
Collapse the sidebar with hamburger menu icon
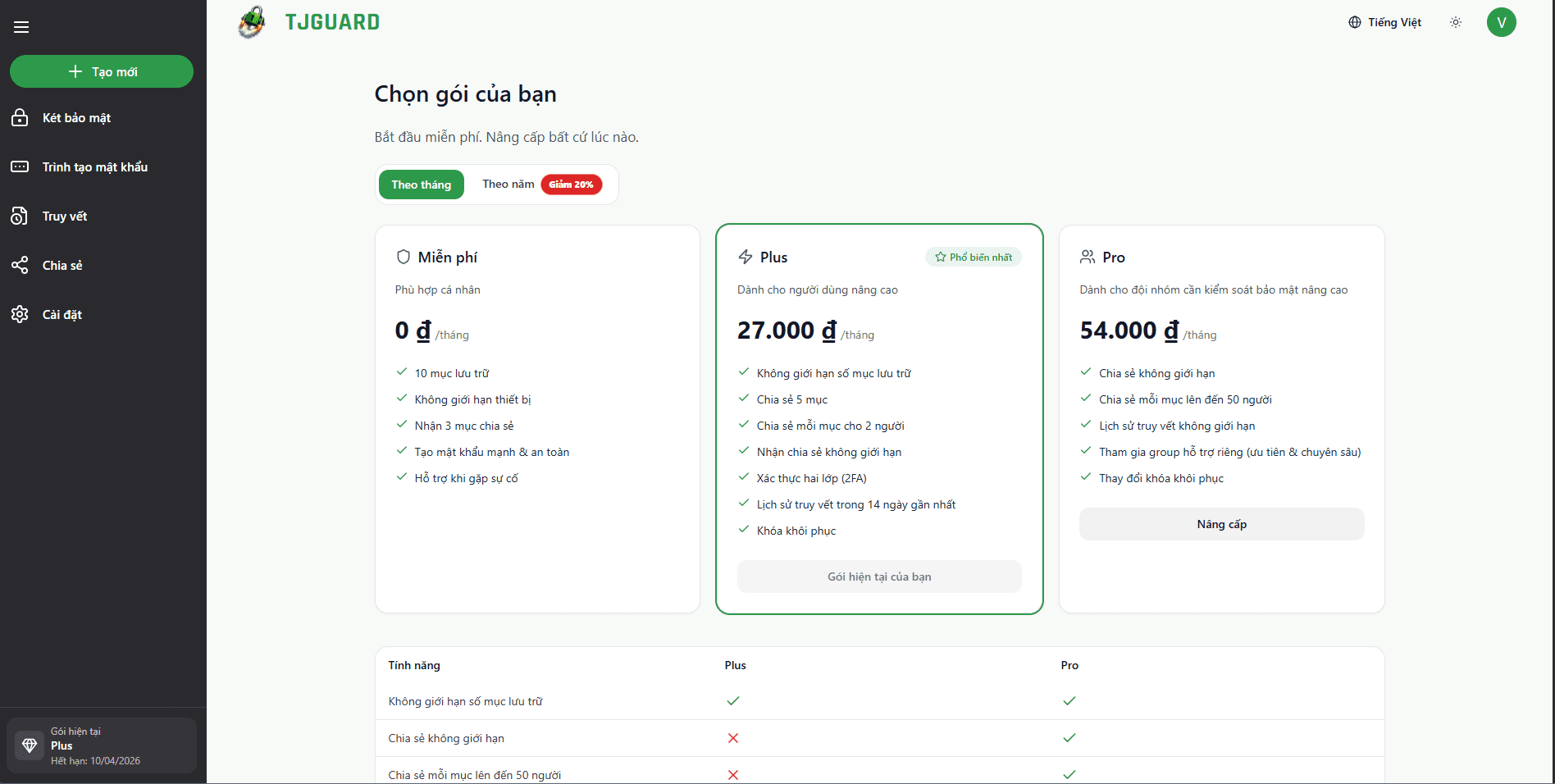pyautogui.click(x=21, y=27)
